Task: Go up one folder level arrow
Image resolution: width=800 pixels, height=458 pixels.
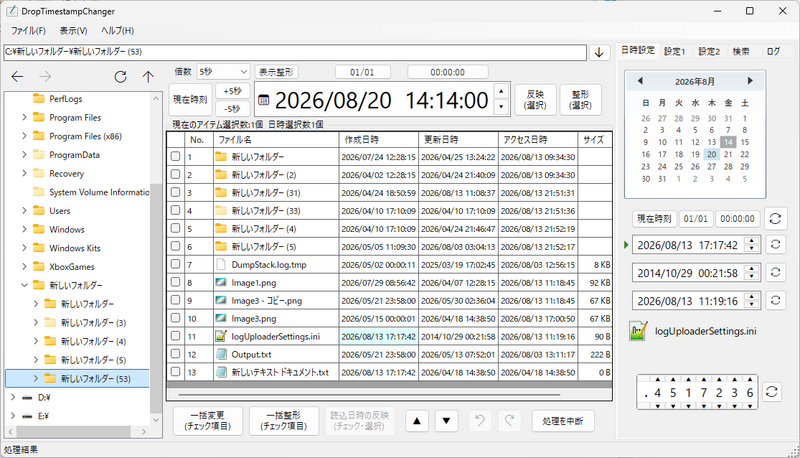Action: pos(148,77)
